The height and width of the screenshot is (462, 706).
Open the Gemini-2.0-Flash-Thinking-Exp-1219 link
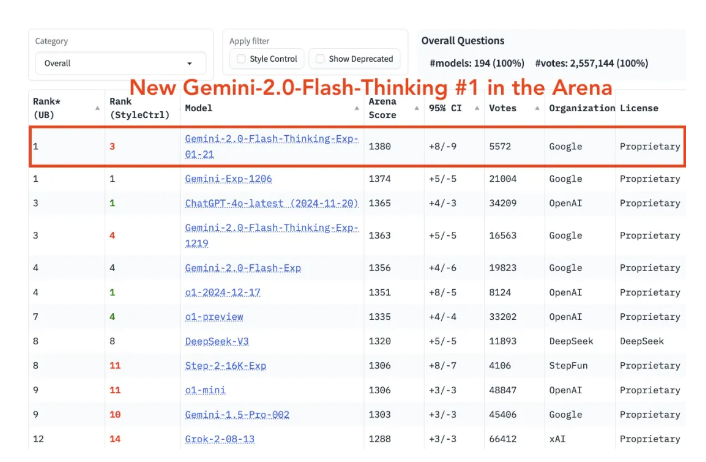tap(270, 235)
